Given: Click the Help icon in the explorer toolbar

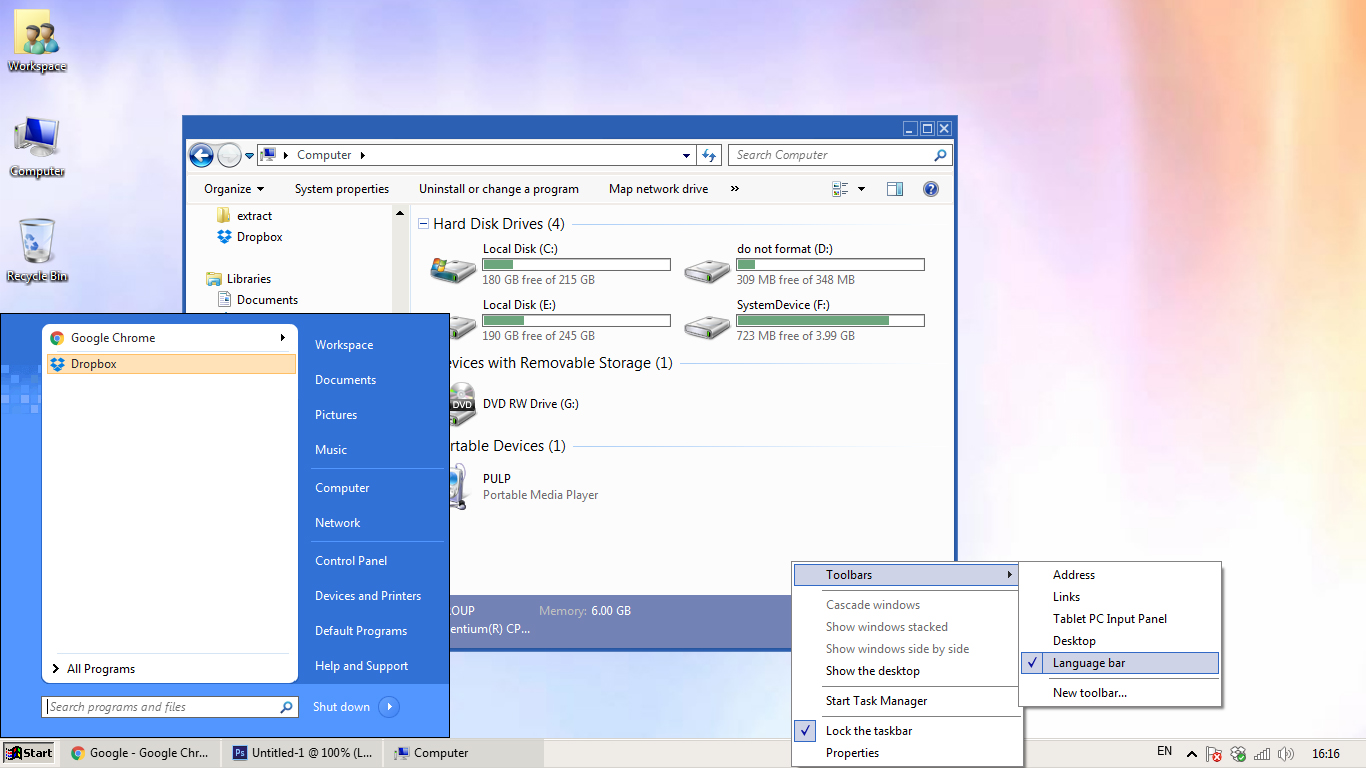Looking at the screenshot, I should (x=930, y=188).
